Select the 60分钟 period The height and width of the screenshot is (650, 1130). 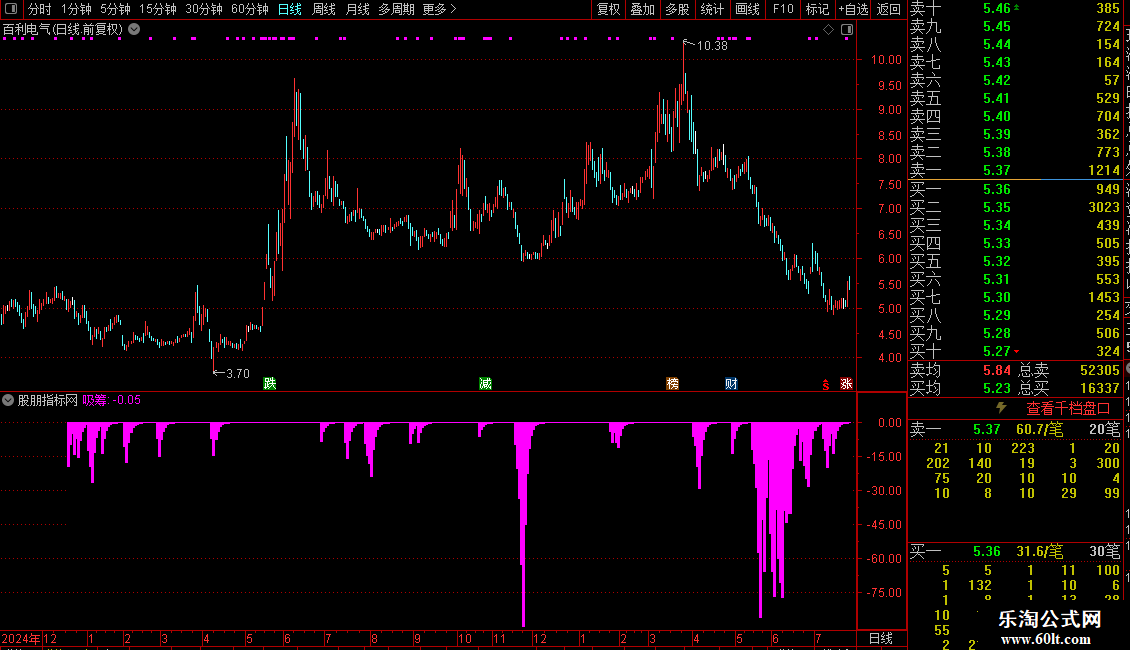tap(250, 9)
